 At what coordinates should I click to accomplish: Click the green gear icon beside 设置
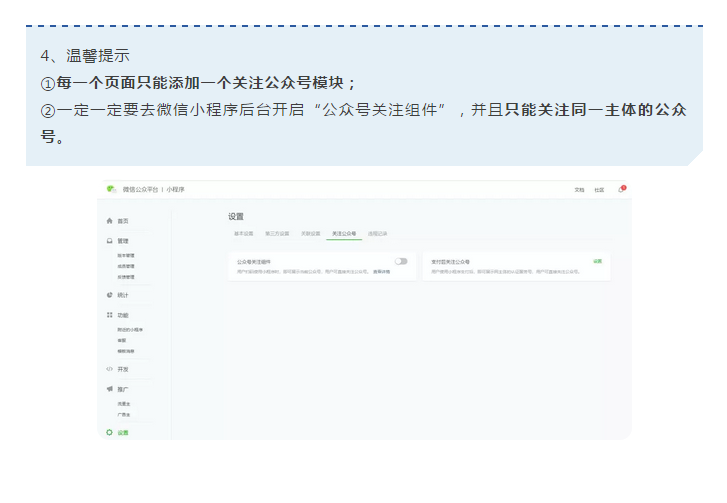click(109, 432)
